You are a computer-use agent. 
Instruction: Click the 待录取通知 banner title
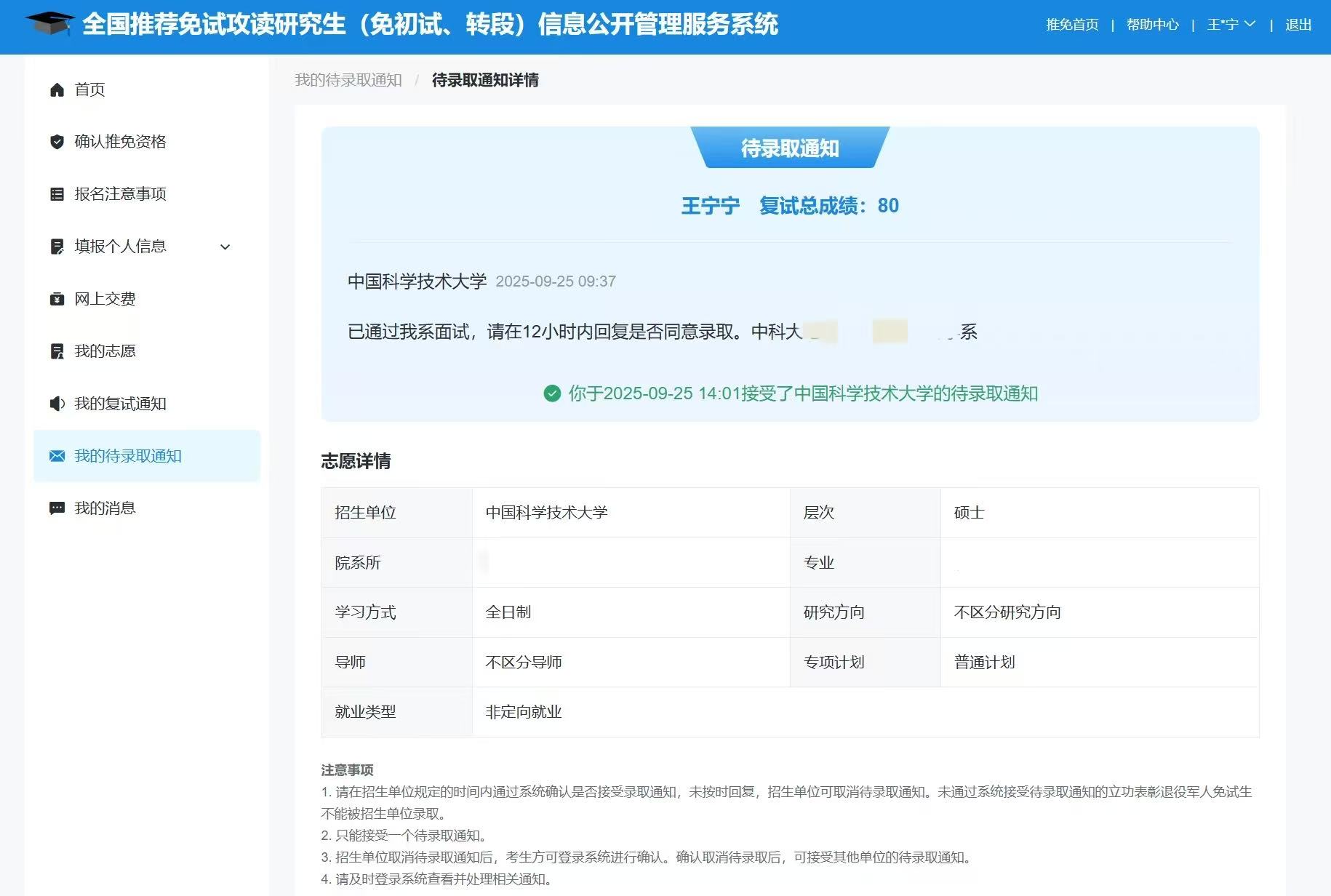(790, 148)
